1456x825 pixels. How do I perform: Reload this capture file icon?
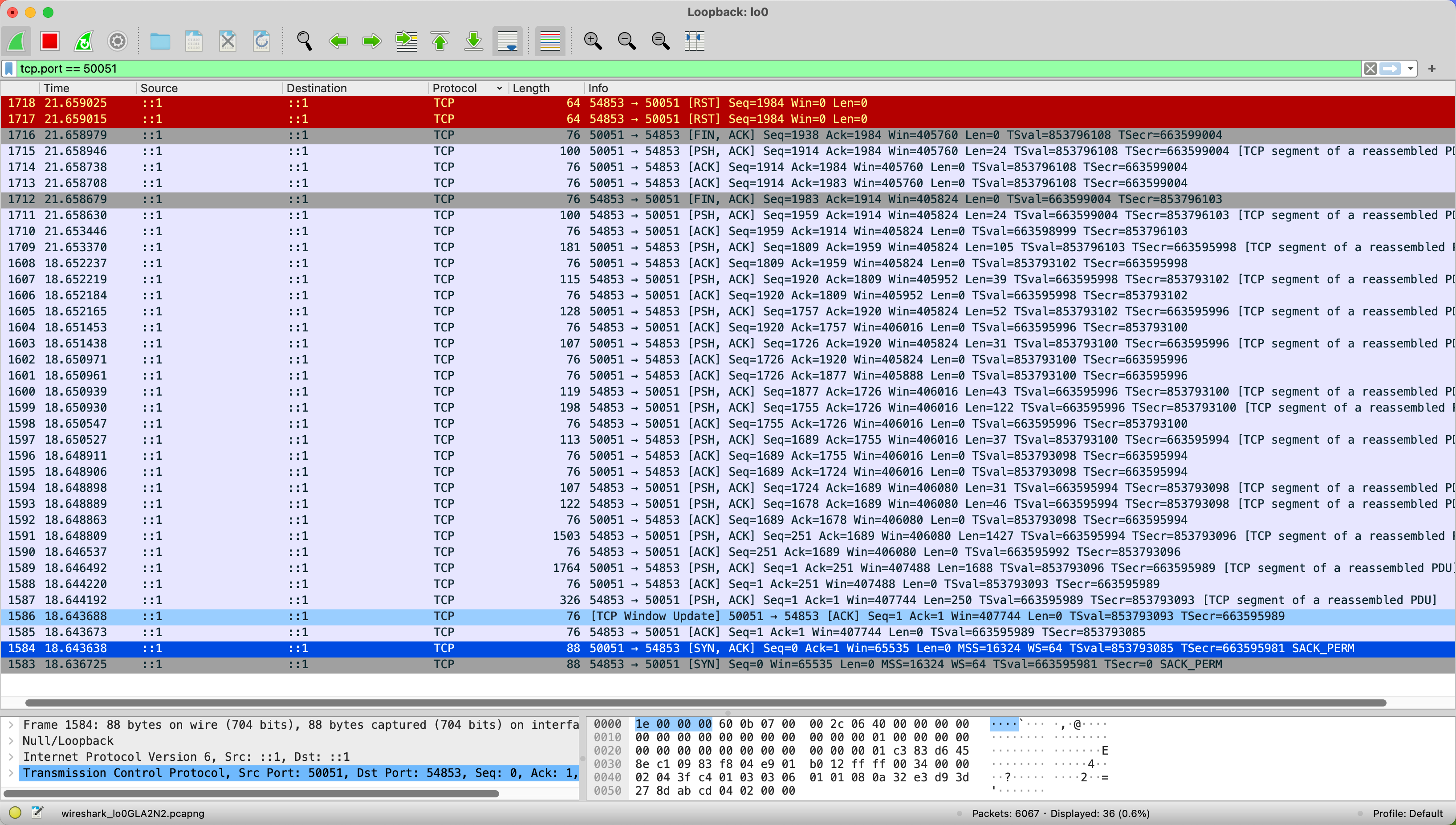[x=262, y=41]
